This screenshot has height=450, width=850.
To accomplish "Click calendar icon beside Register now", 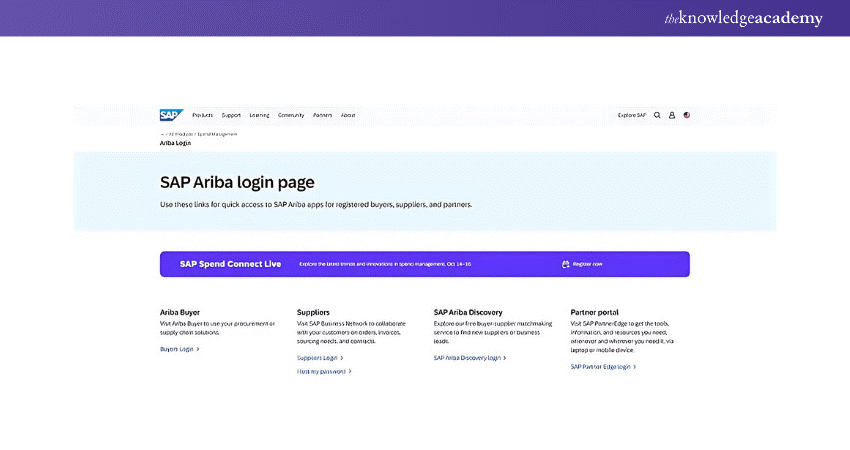I will (x=565, y=264).
